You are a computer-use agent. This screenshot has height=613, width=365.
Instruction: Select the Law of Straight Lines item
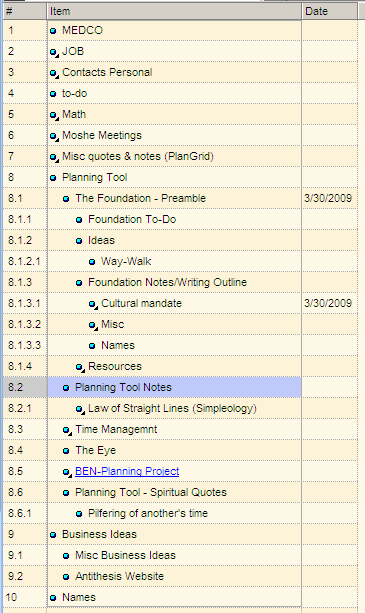(x=172, y=409)
